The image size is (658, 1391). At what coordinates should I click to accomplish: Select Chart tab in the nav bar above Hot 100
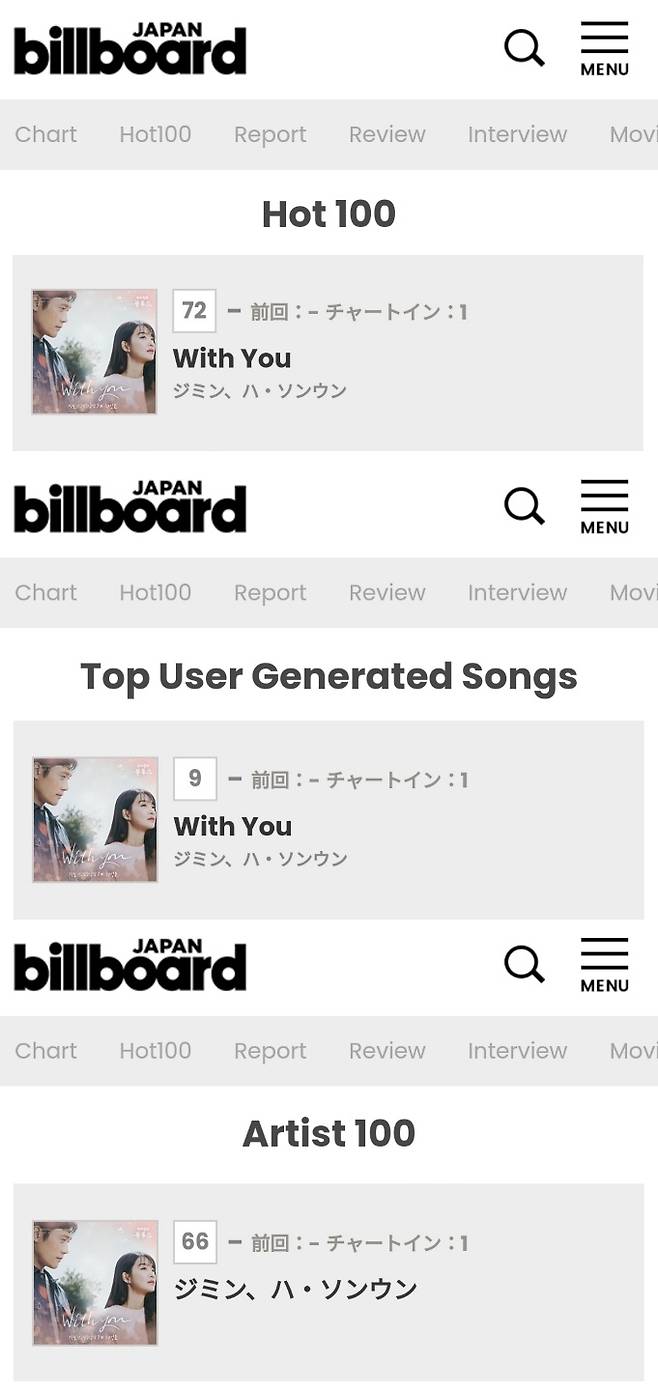(46, 134)
